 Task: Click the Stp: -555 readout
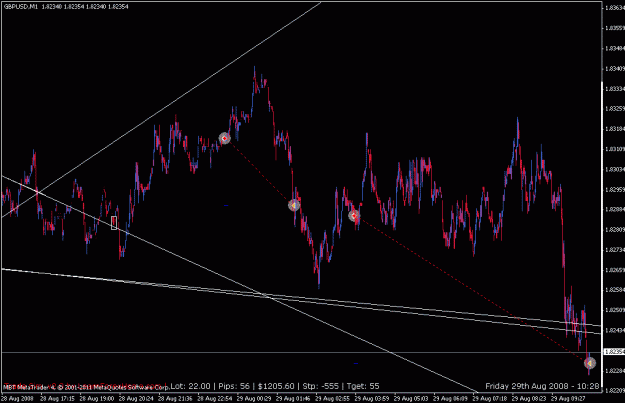tap(320, 386)
